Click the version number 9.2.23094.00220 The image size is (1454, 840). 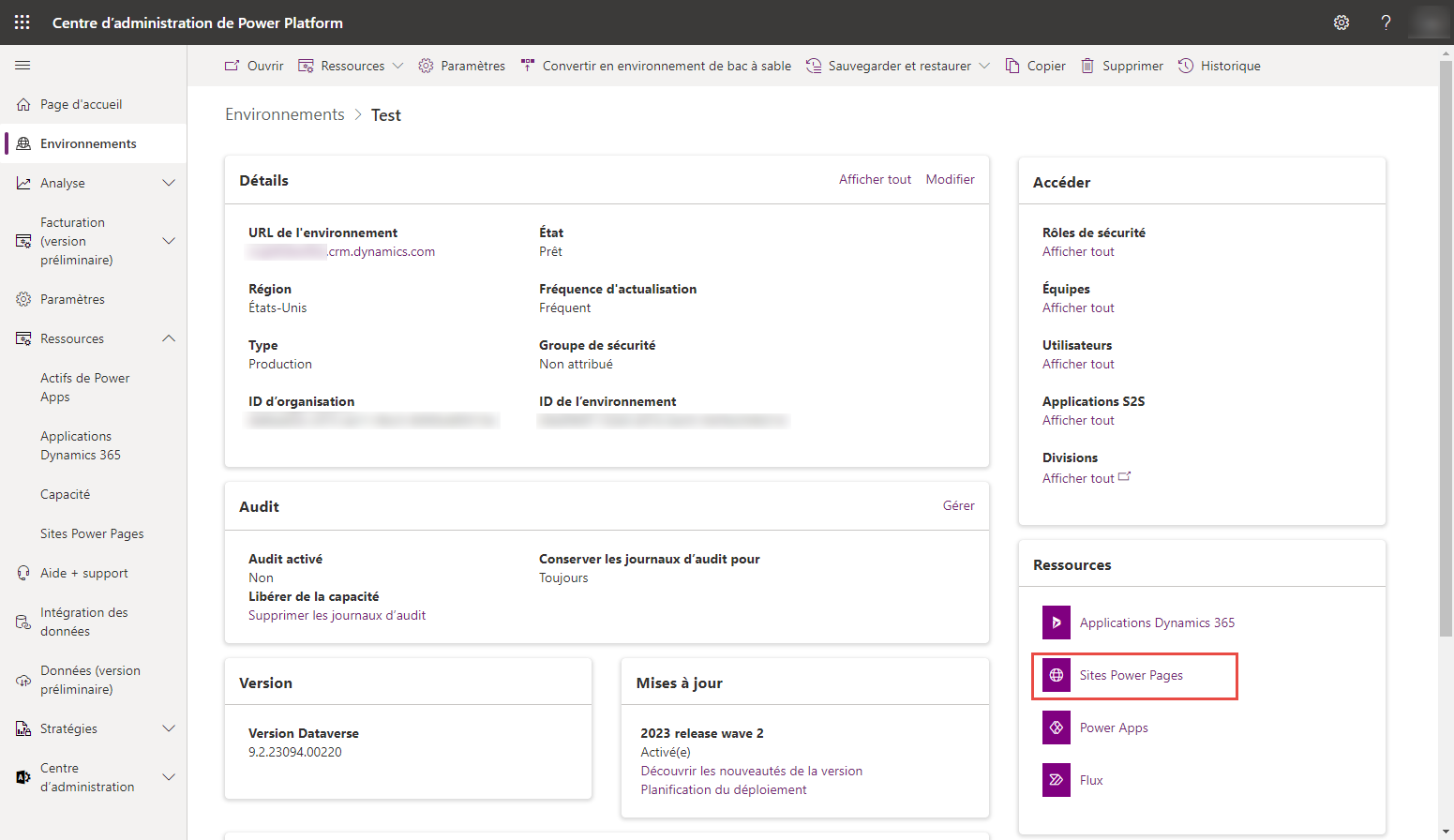click(295, 752)
